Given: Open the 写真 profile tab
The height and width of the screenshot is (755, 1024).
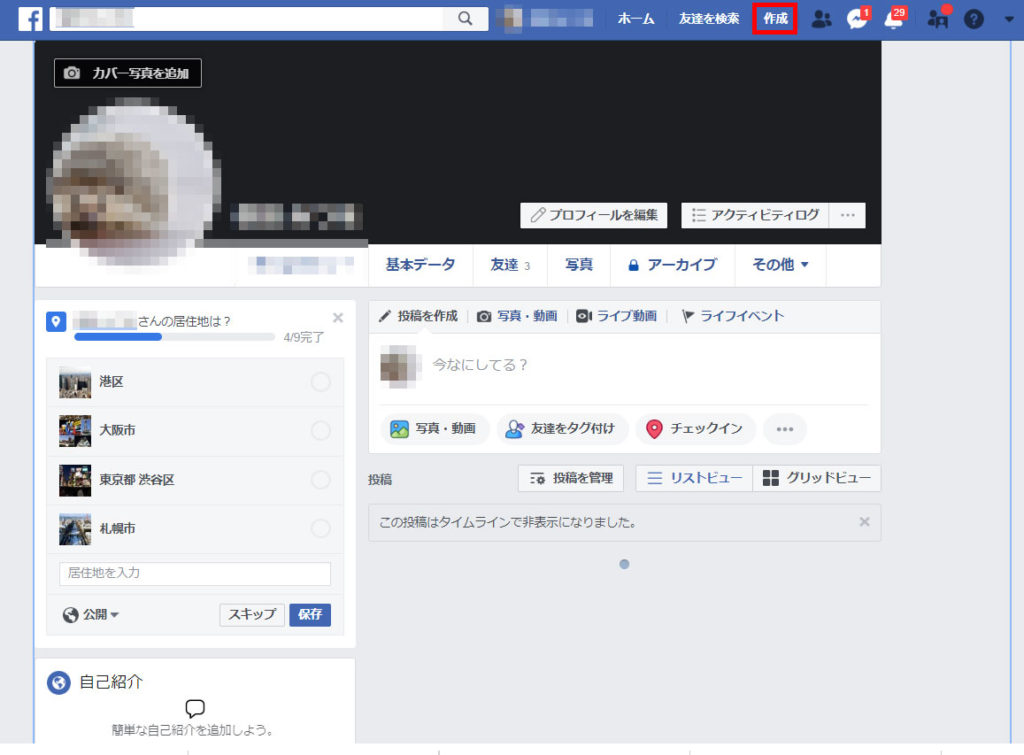Looking at the screenshot, I should (579, 265).
